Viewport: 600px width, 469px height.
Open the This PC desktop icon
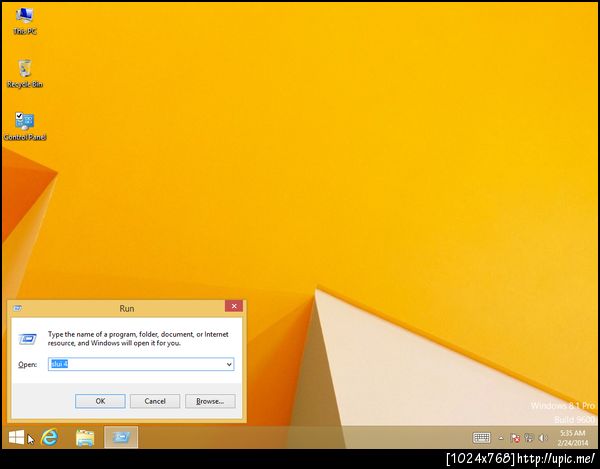pos(25,21)
